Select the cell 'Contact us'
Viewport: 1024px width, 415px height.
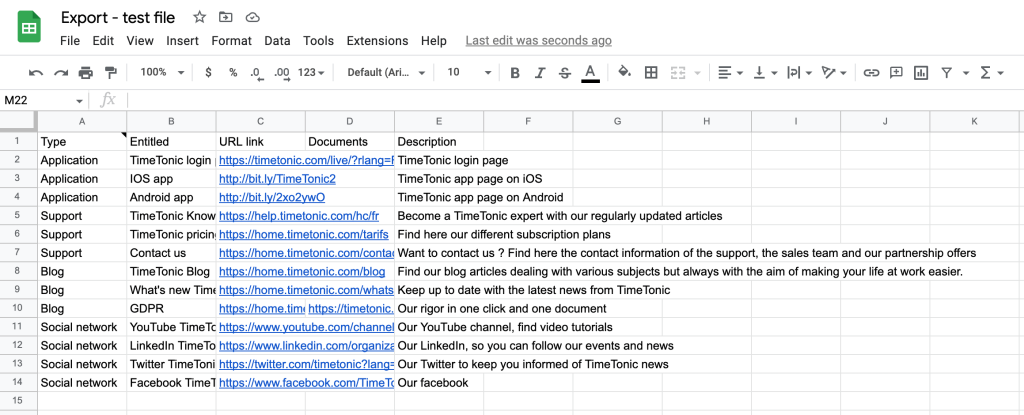coord(171,253)
